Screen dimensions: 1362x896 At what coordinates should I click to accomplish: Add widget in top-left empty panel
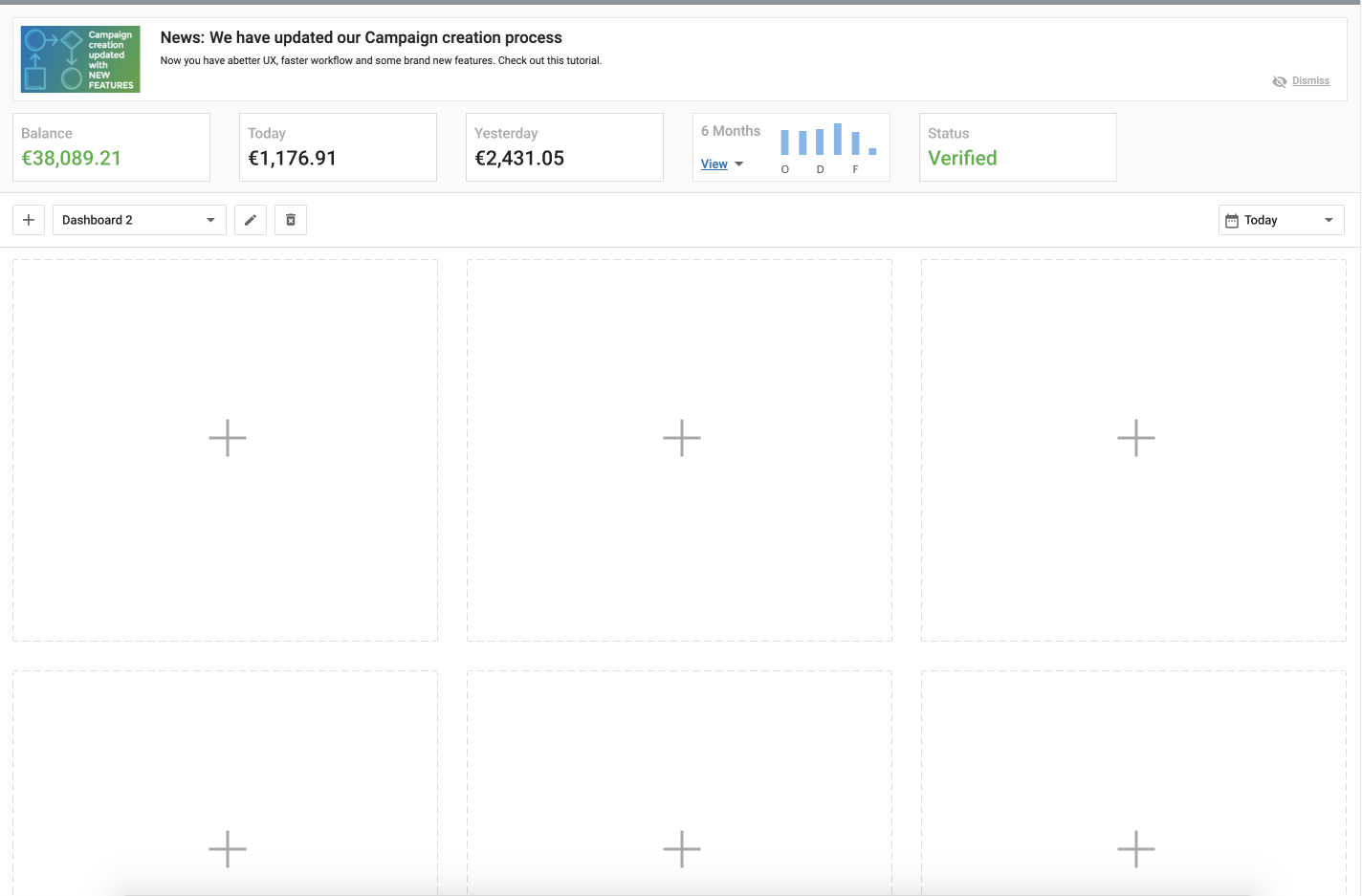point(228,438)
